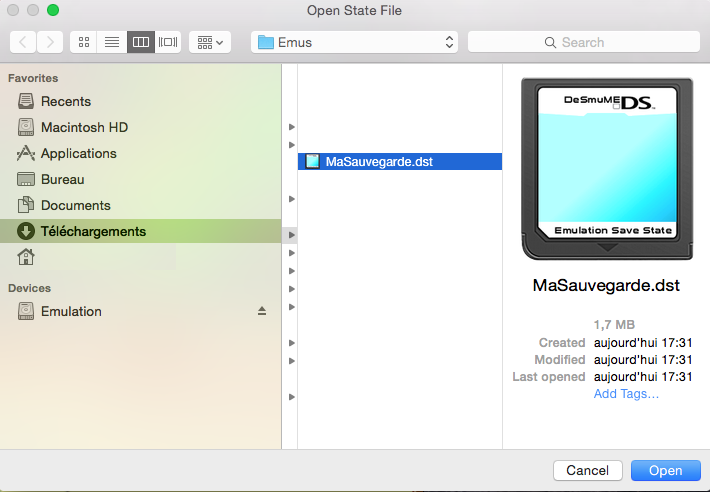Open Recents in the sidebar
This screenshot has width=710, height=492.
140,101
